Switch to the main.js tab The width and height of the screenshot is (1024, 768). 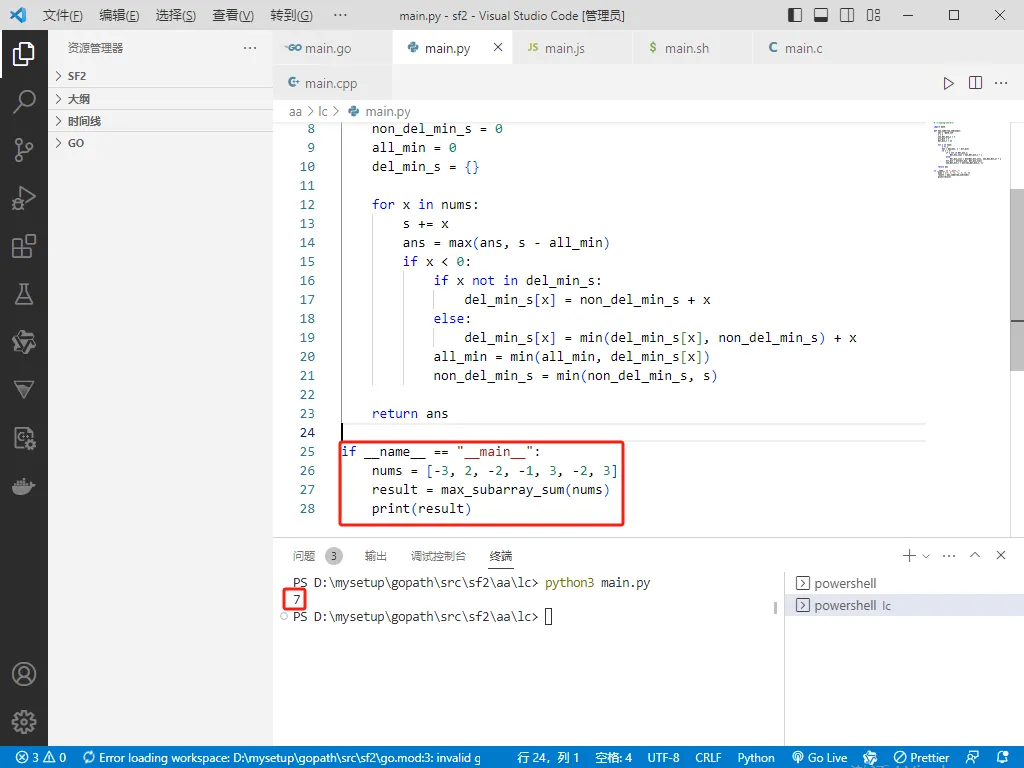tap(572, 48)
